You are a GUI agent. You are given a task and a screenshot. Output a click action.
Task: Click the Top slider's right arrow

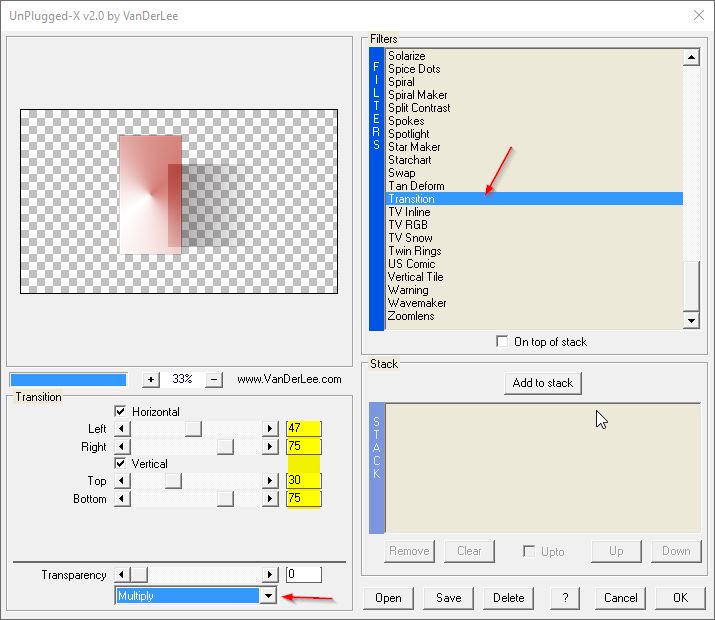[x=270, y=481]
